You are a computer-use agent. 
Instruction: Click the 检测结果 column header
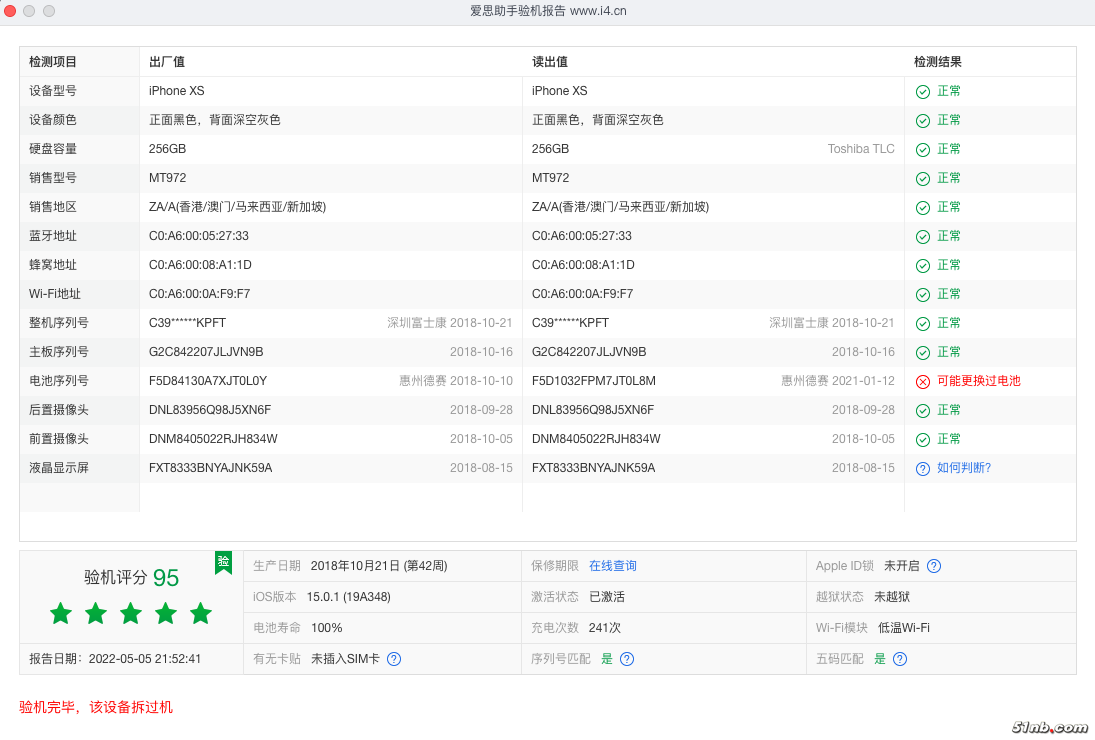click(937, 62)
